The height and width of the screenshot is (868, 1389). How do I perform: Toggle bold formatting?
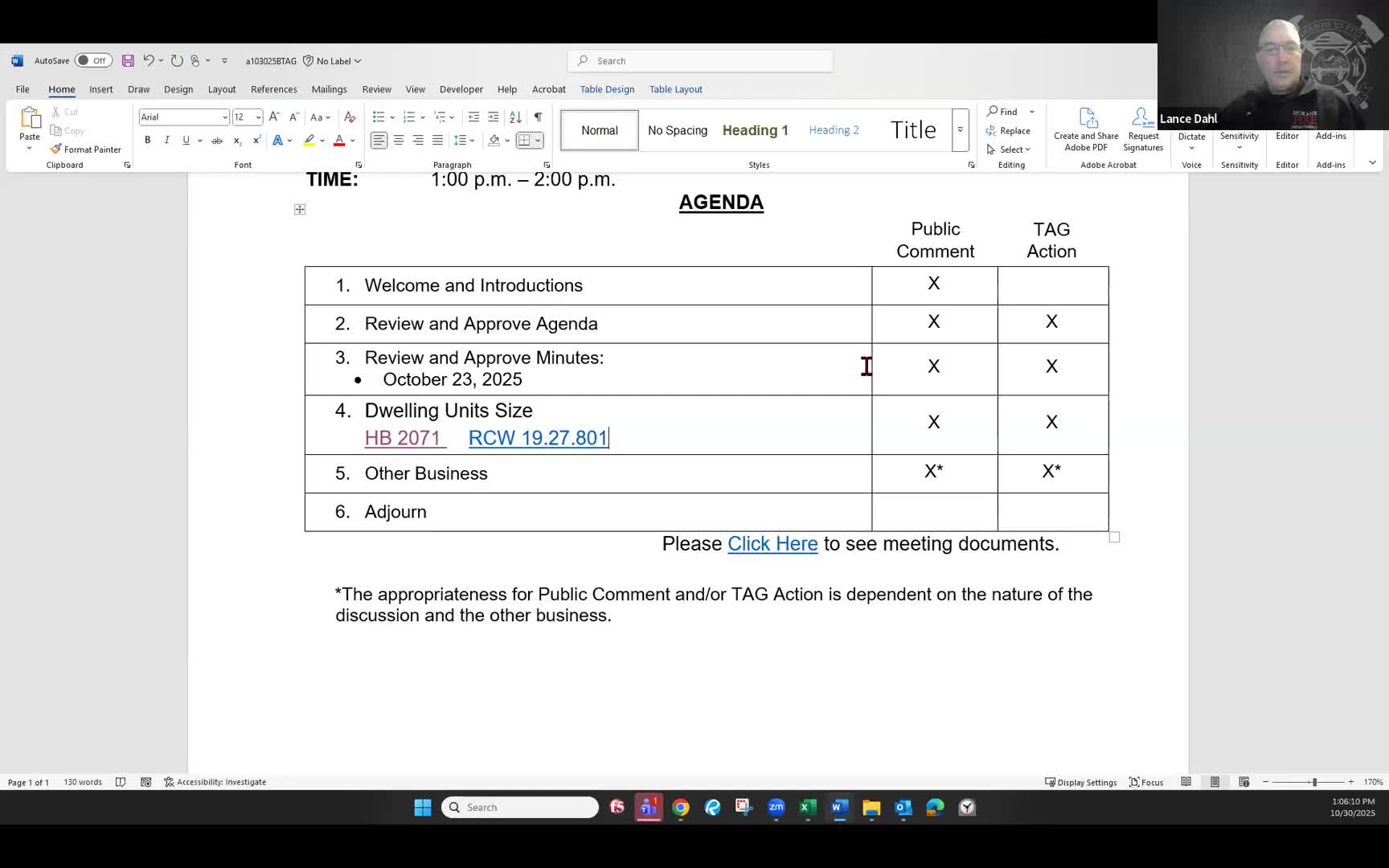click(148, 141)
